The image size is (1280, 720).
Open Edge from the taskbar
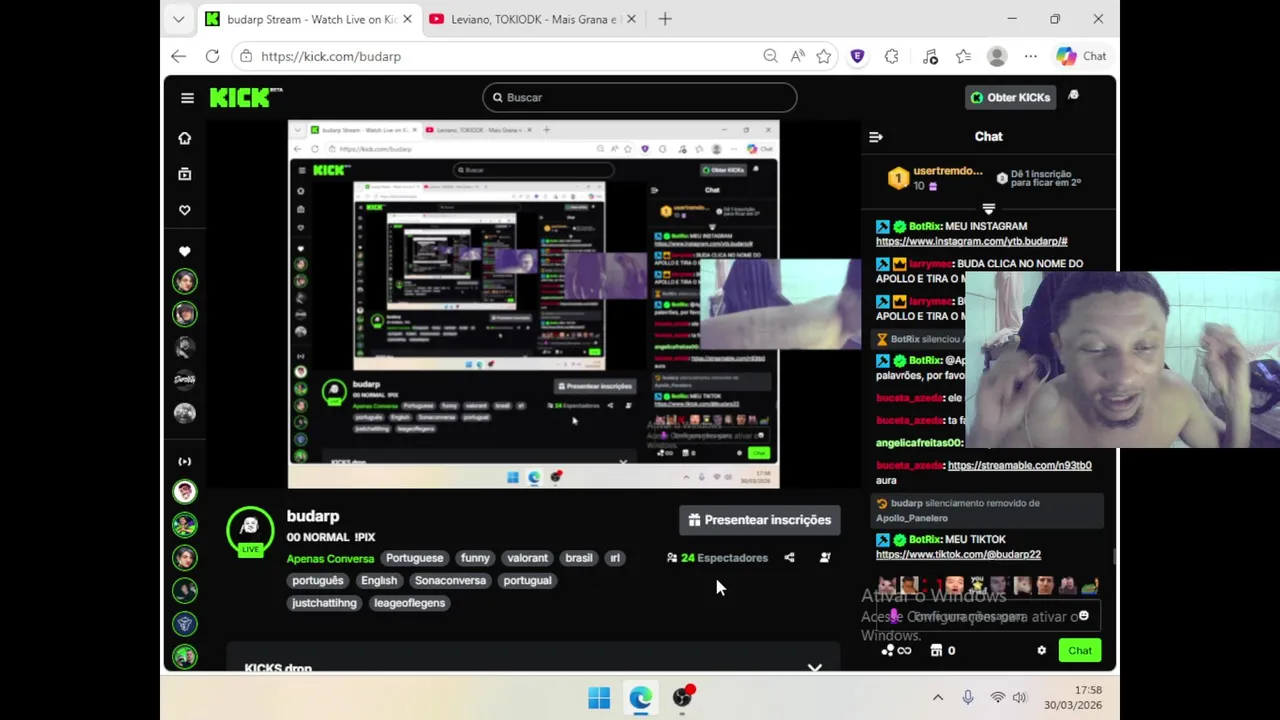641,698
